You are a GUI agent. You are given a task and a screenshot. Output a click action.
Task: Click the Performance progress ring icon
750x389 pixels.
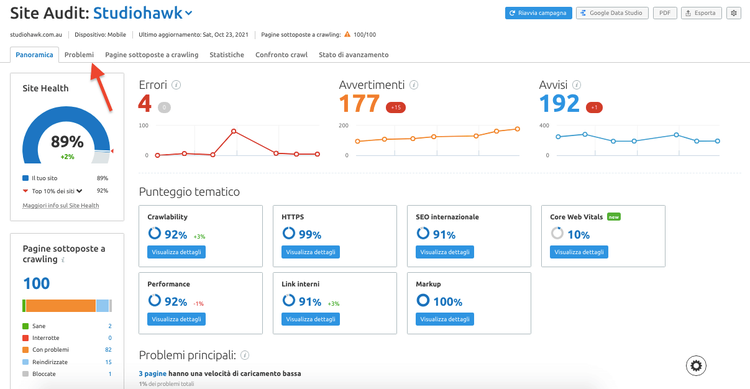coord(154,300)
